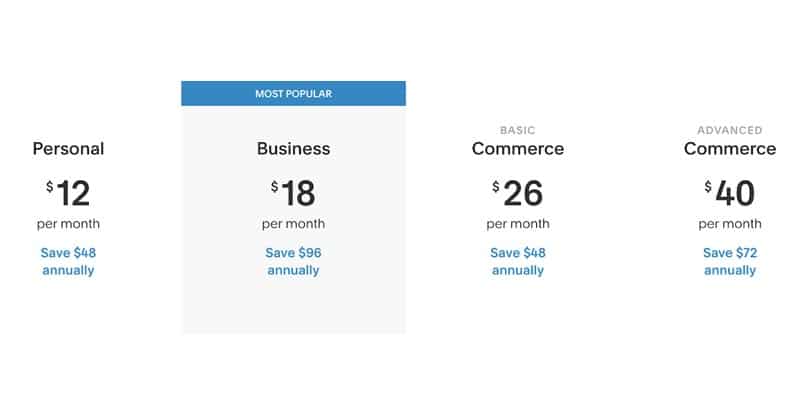
Task: Click Save $48 annually under Personal
Action: tap(68, 261)
